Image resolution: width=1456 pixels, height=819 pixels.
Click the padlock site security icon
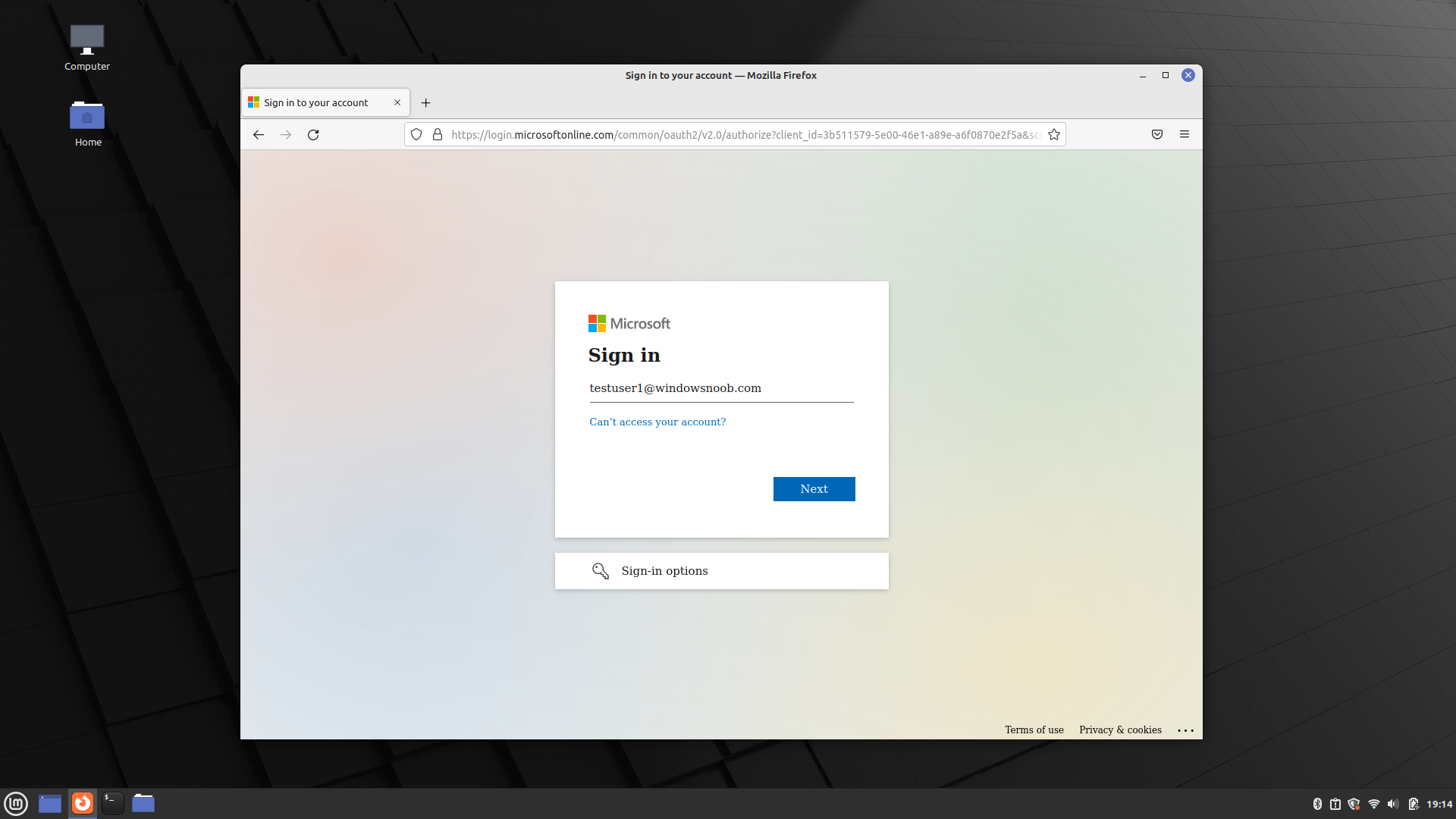[x=438, y=135]
